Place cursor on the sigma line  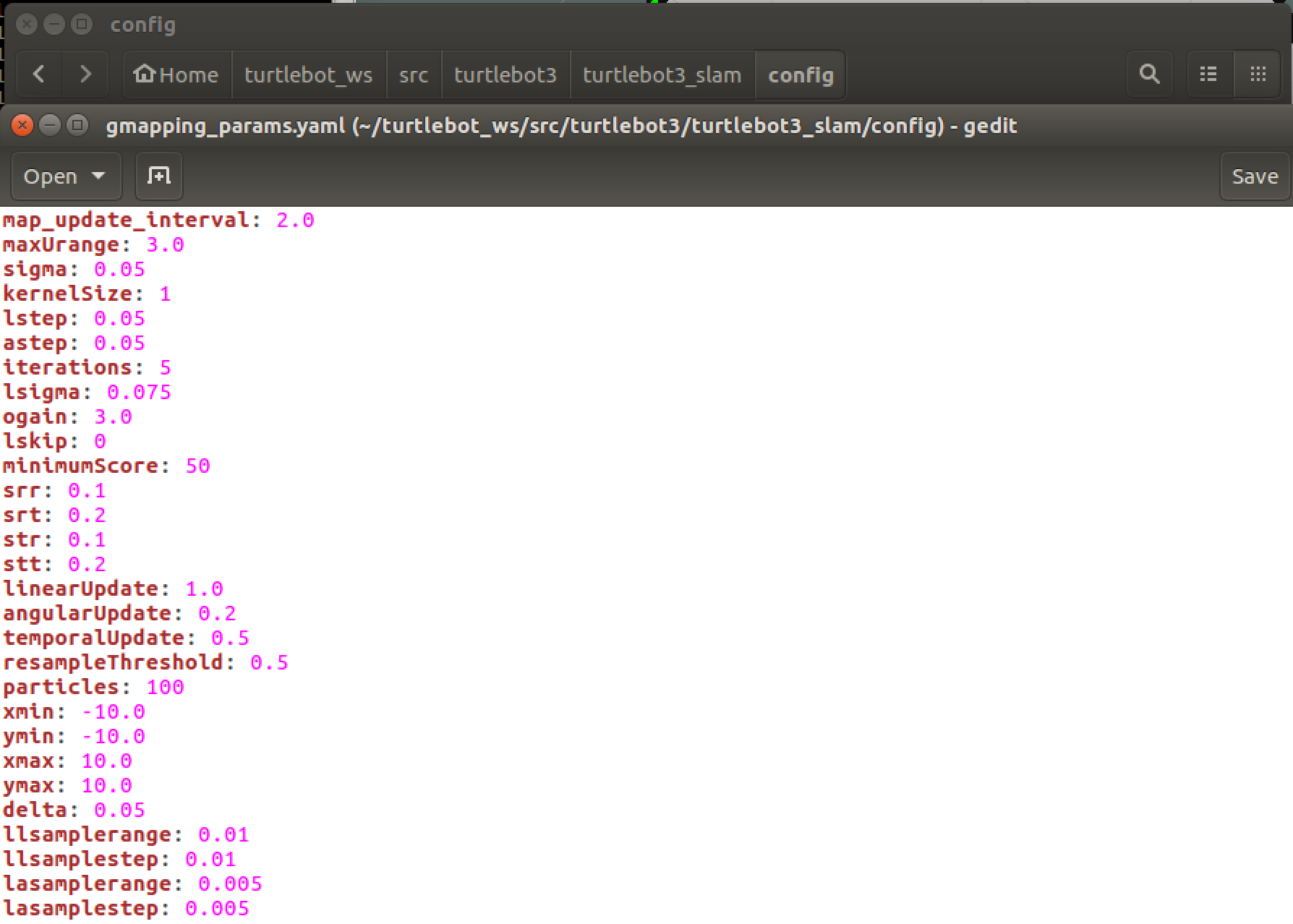pyautogui.click(x=74, y=269)
